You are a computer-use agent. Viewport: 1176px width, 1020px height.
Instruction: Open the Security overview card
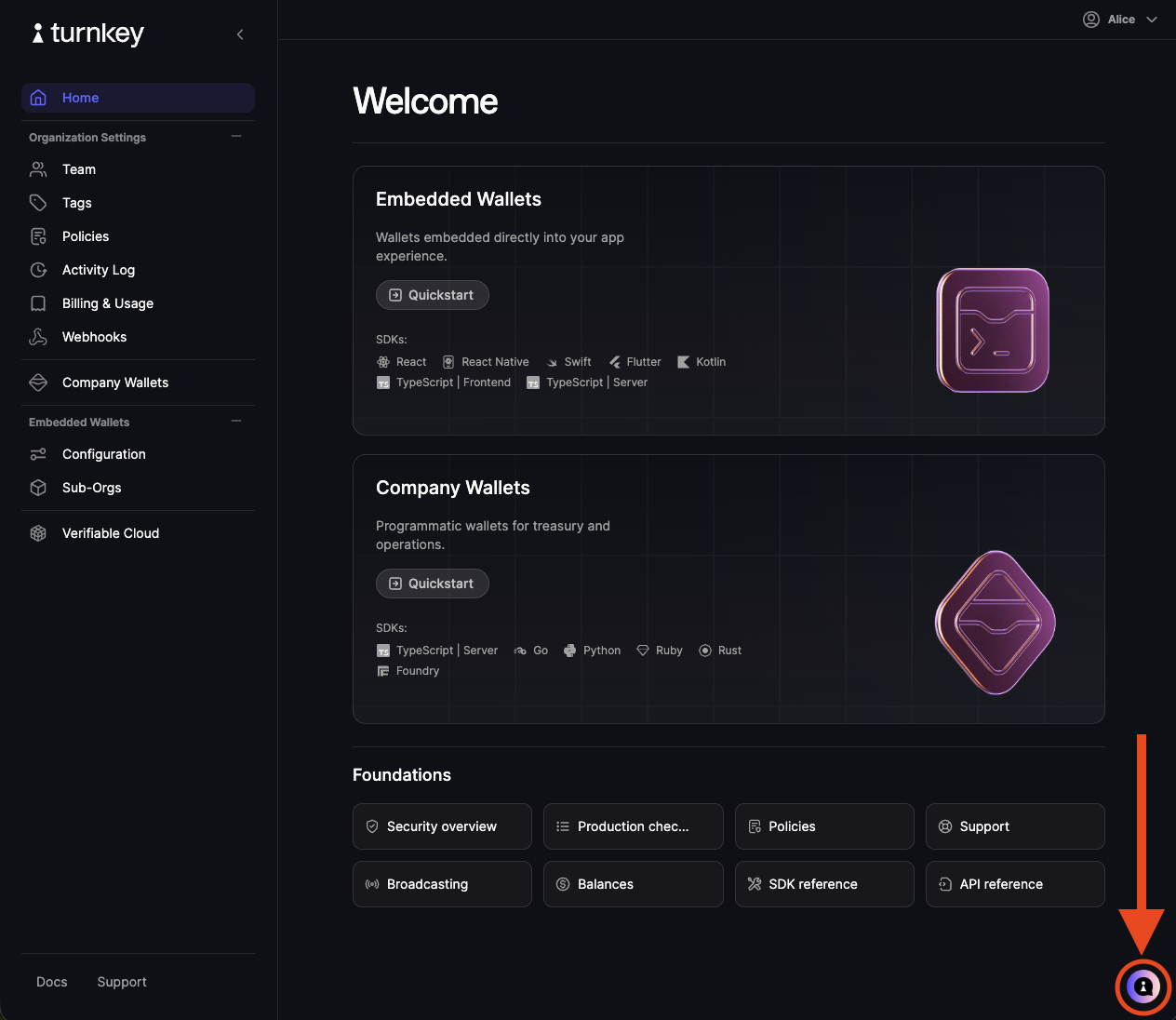point(442,826)
